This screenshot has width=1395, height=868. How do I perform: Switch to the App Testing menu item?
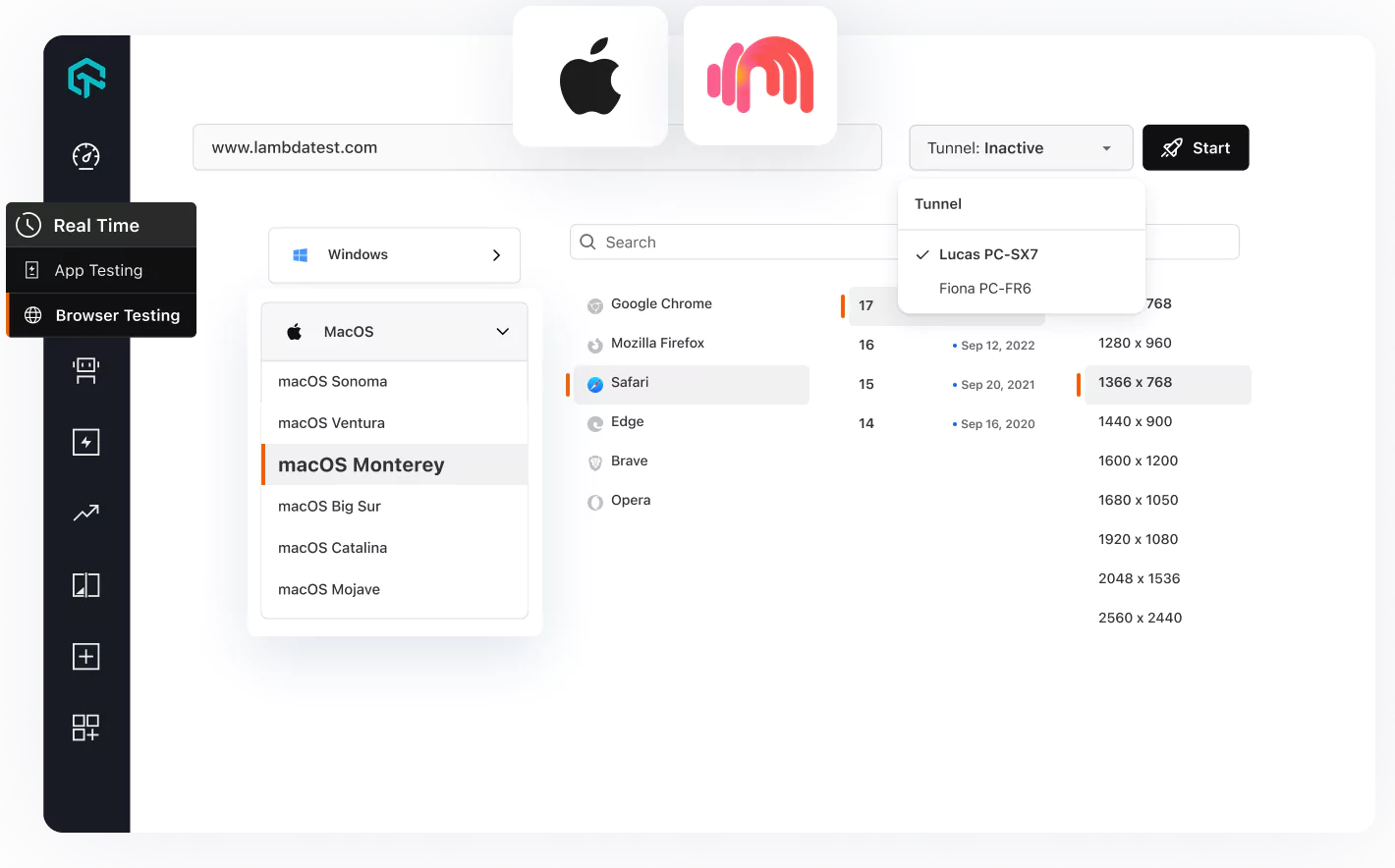coord(98,270)
